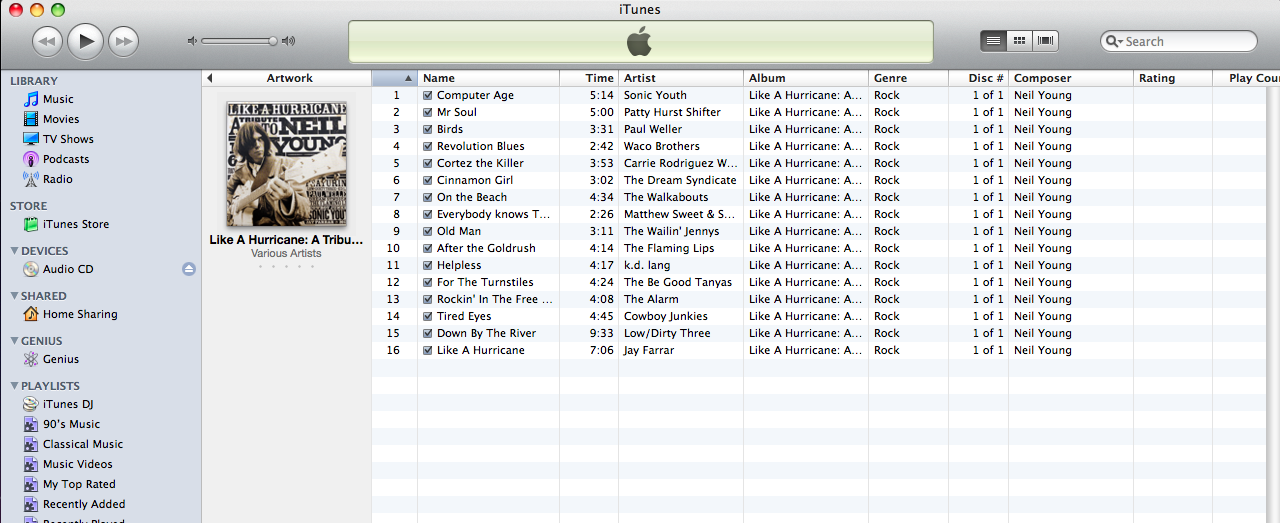Uncheck the Birds track checkbox
The image size is (1280, 523).
tap(428, 129)
